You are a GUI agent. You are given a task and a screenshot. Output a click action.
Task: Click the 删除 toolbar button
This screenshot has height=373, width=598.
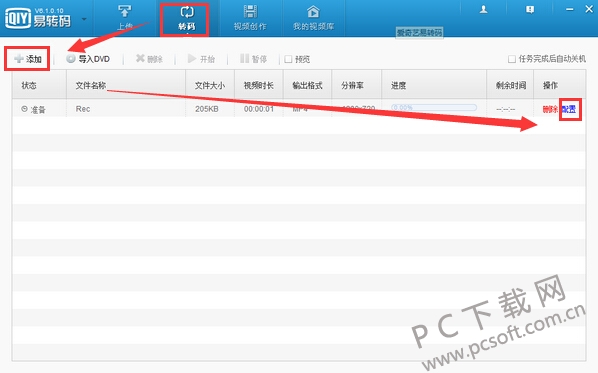pyautogui.click(x=149, y=59)
